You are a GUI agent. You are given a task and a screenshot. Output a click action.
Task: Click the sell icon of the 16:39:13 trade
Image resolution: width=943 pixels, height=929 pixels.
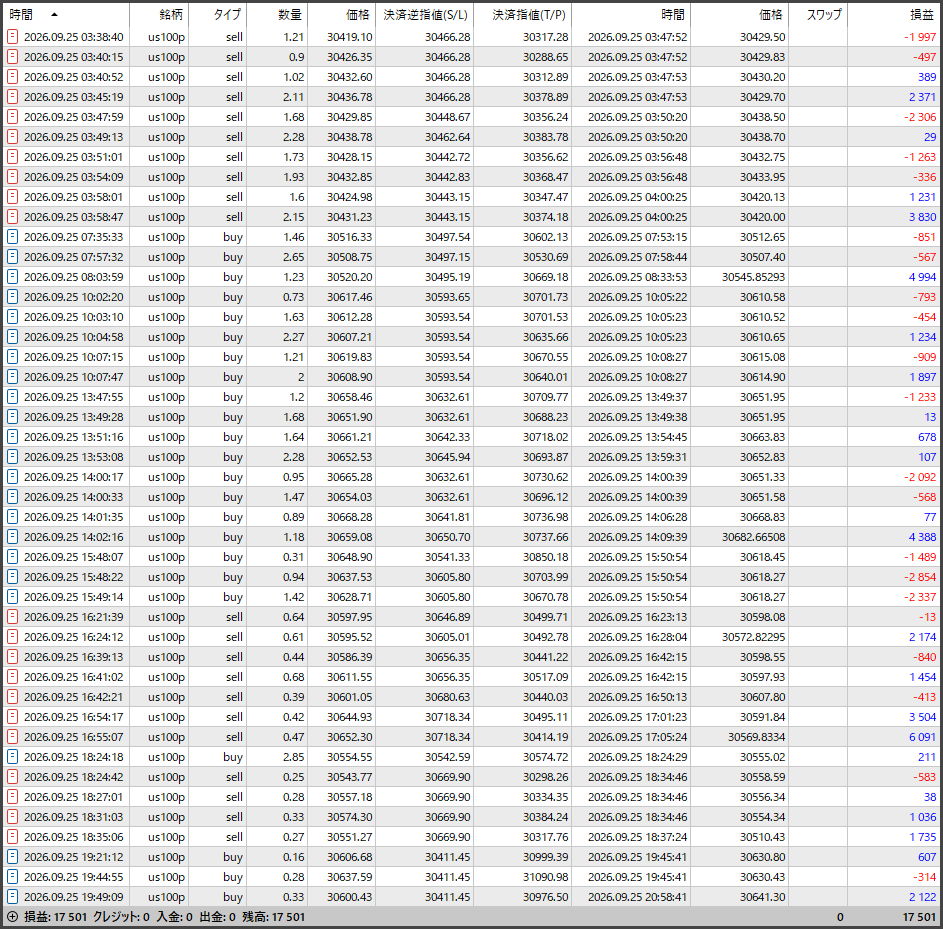pyautogui.click(x=12, y=657)
